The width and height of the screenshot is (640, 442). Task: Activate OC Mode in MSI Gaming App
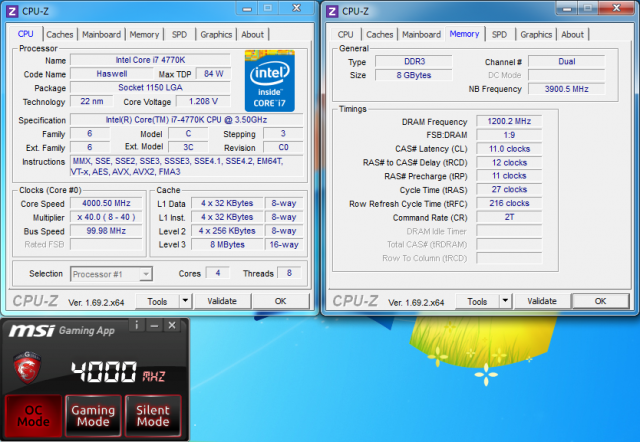coord(33,415)
